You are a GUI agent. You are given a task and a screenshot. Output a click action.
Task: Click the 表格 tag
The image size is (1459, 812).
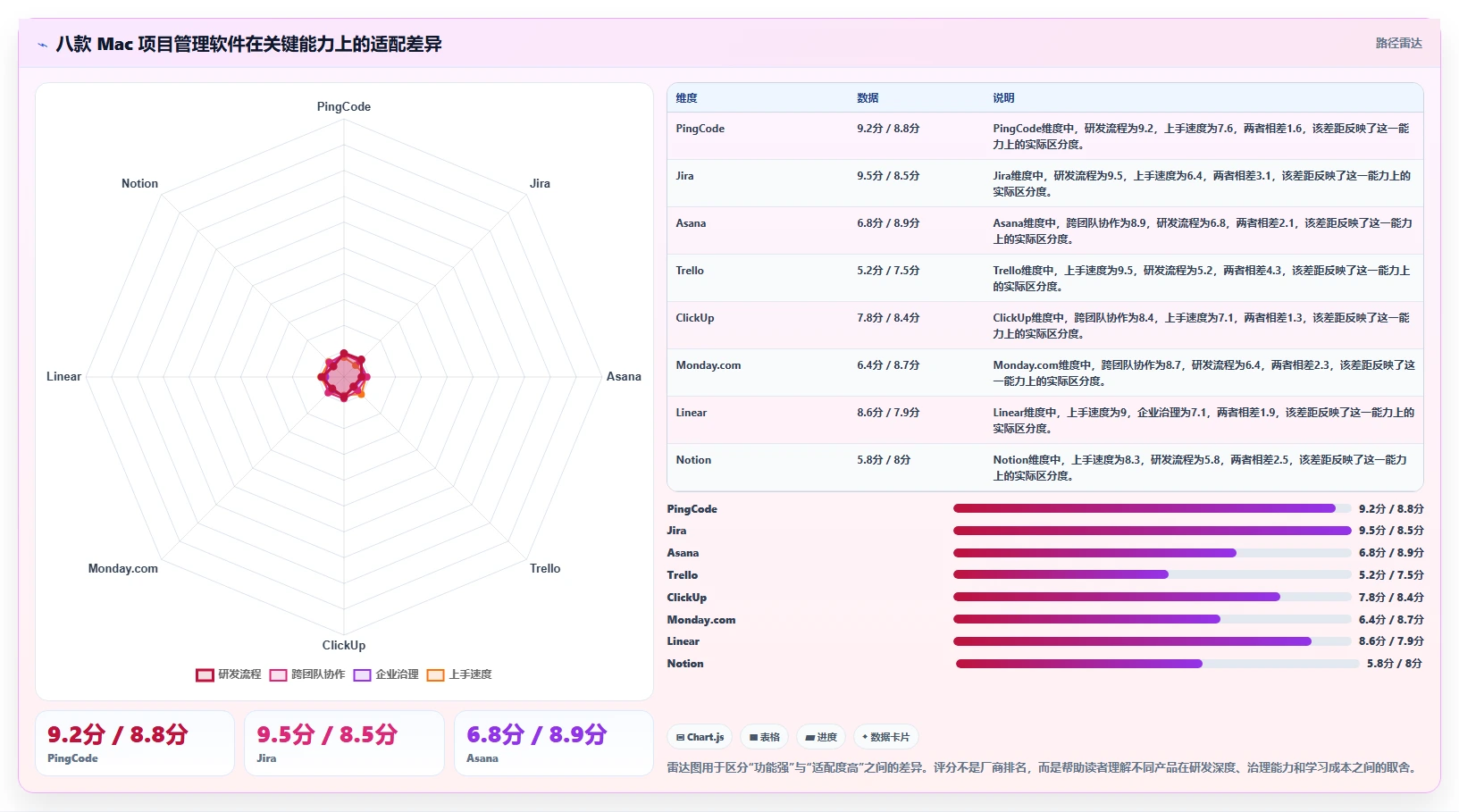pyautogui.click(x=765, y=737)
